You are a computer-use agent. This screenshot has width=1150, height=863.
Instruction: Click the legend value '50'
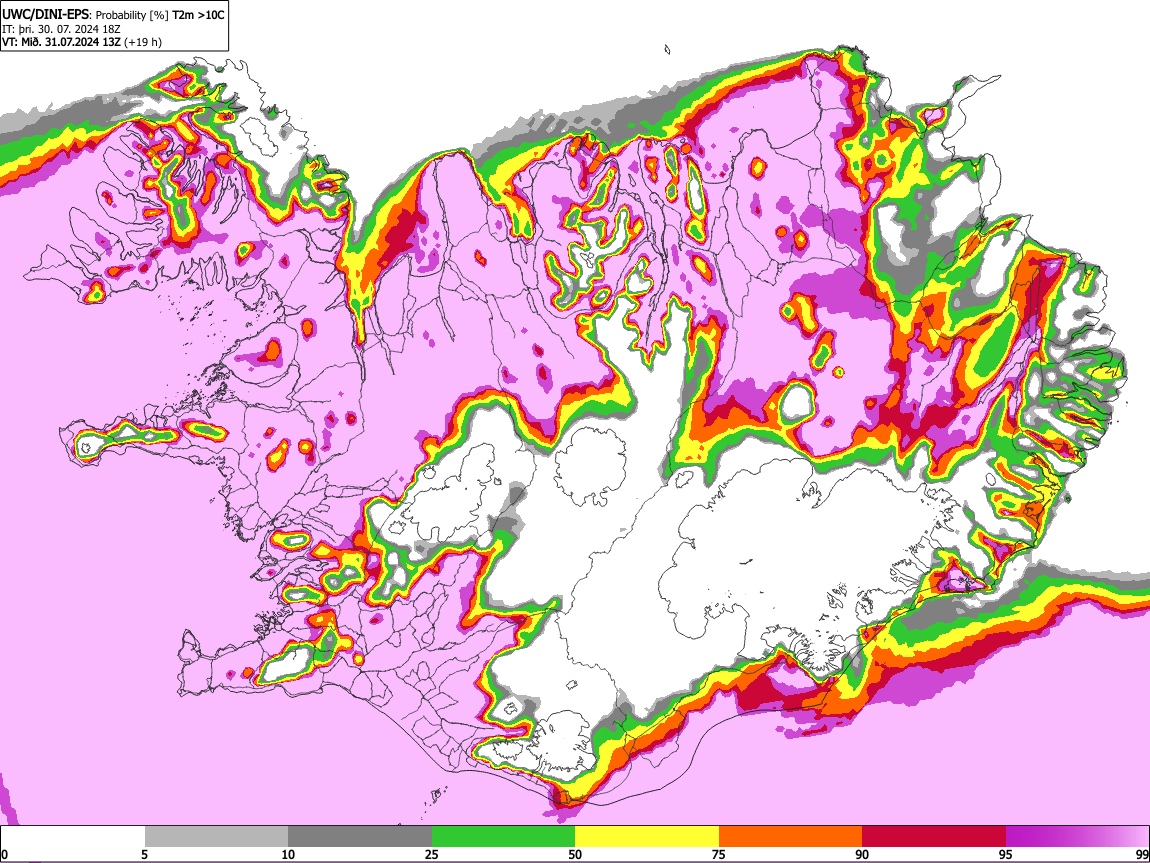click(575, 854)
